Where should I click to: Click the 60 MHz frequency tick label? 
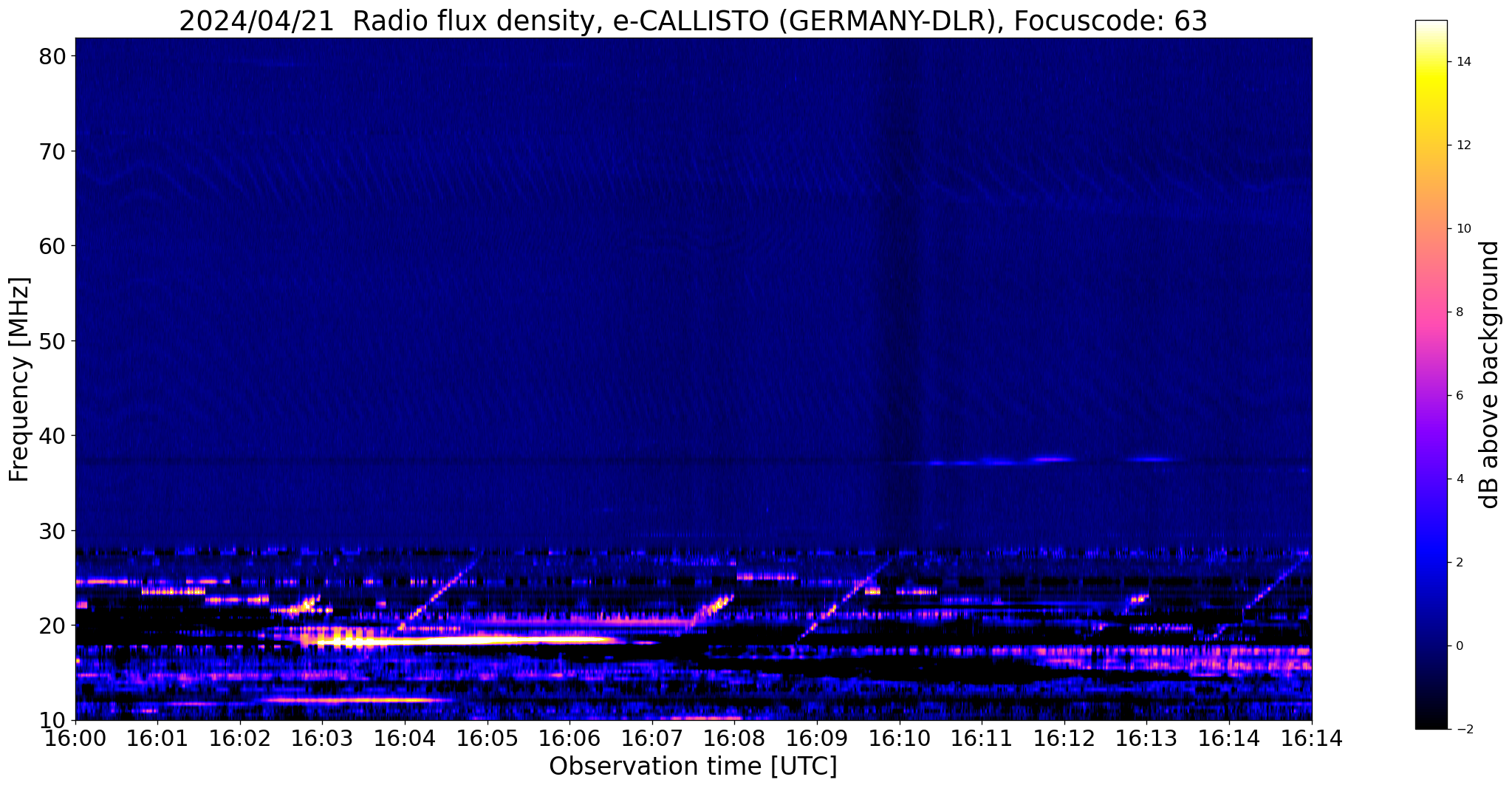(x=53, y=246)
